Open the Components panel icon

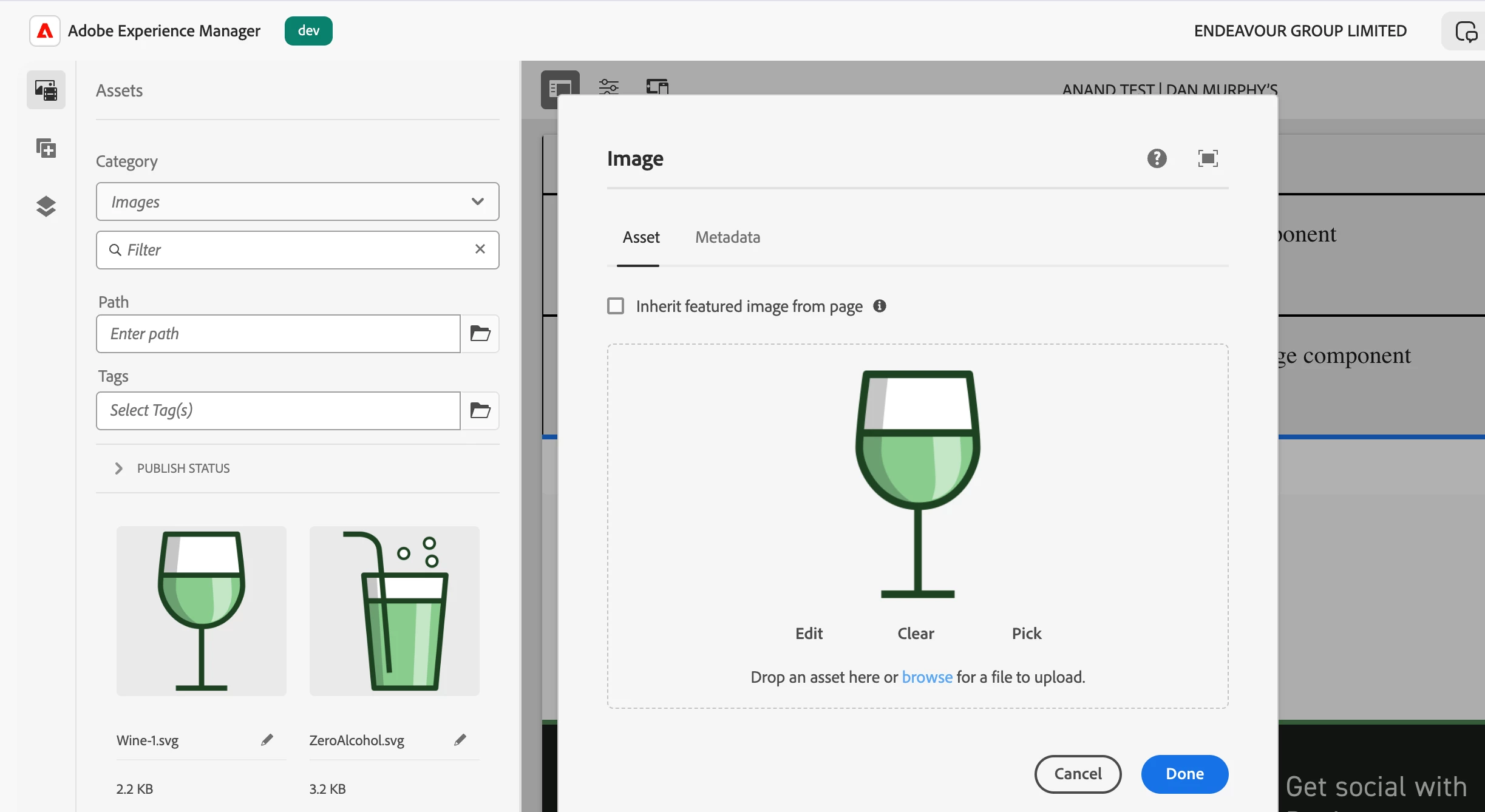46,148
